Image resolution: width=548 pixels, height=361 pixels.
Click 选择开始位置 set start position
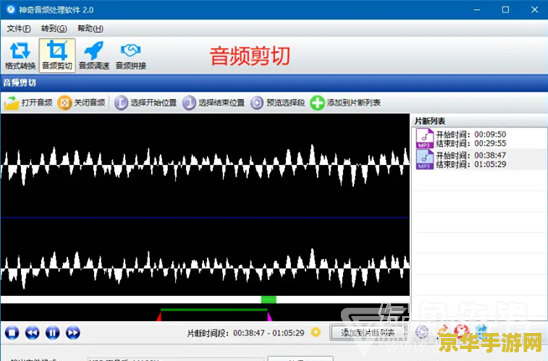[x=145, y=103]
